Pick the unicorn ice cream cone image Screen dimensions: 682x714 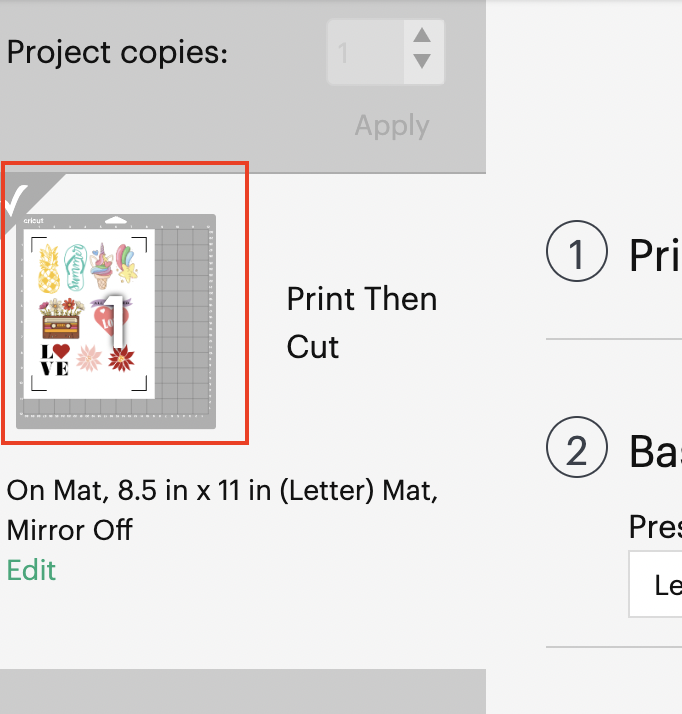point(103,269)
